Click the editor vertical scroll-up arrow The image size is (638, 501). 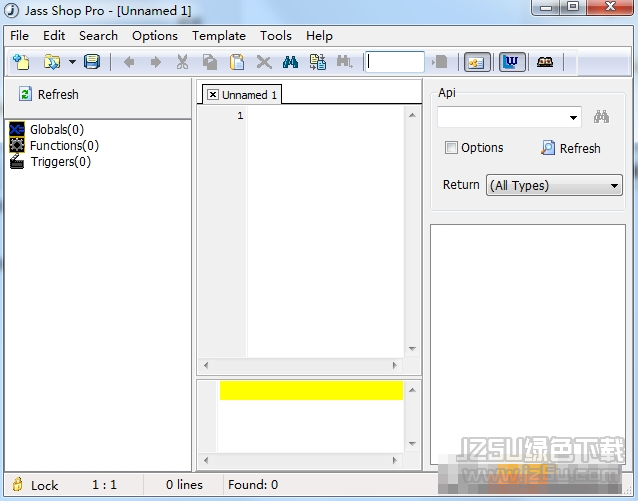[x=412, y=115]
